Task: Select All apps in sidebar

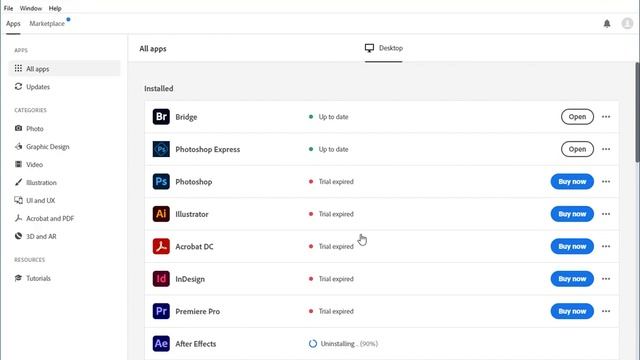Action: click(64, 69)
